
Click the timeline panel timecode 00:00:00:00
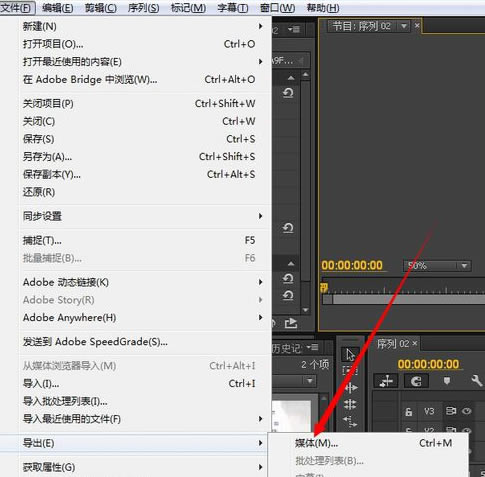pos(428,364)
